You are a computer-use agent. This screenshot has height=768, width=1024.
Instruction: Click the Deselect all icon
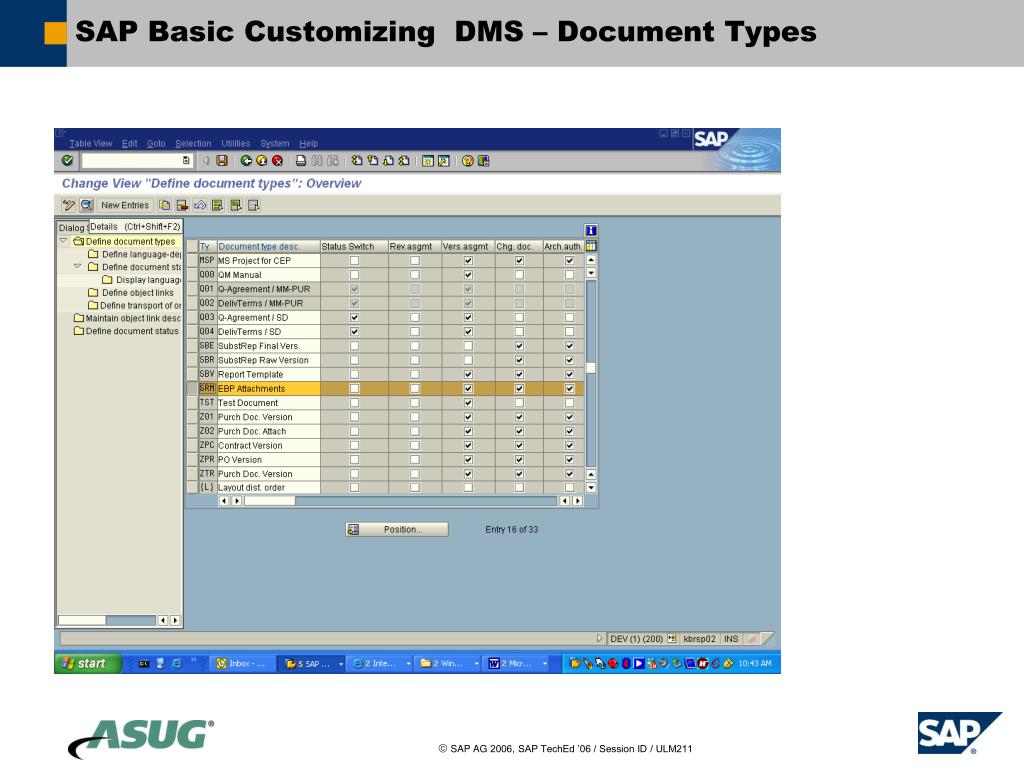point(253,205)
